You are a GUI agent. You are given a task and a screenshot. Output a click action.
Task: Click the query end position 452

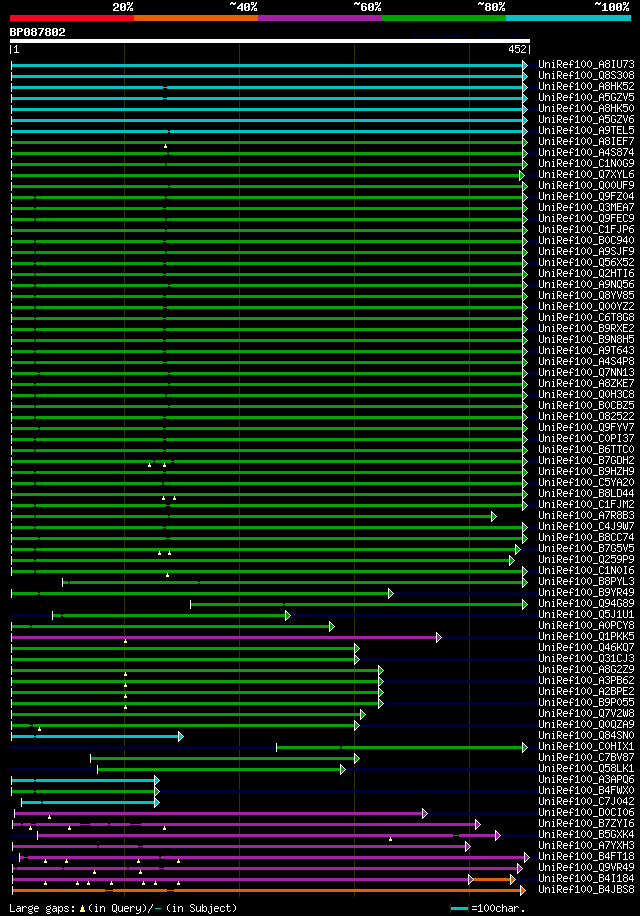click(x=517, y=50)
